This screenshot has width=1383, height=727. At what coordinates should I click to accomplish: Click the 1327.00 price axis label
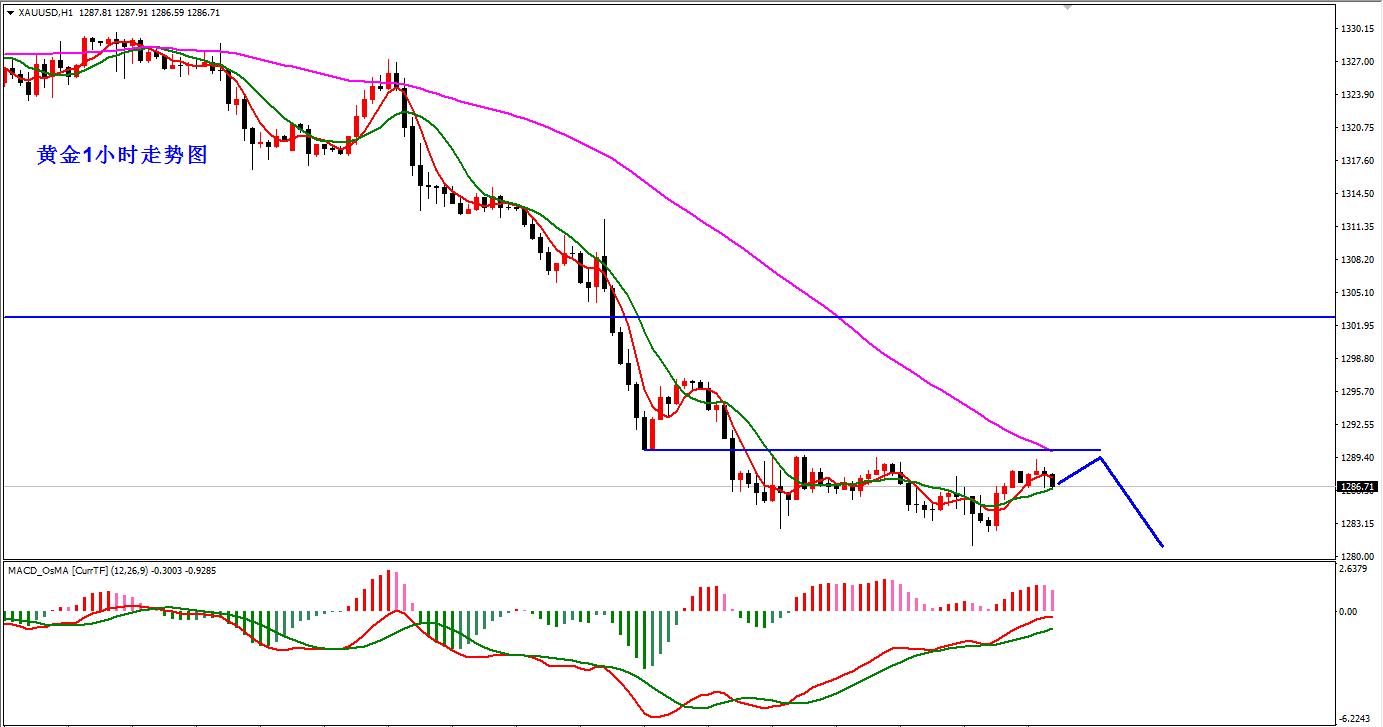click(x=1357, y=62)
